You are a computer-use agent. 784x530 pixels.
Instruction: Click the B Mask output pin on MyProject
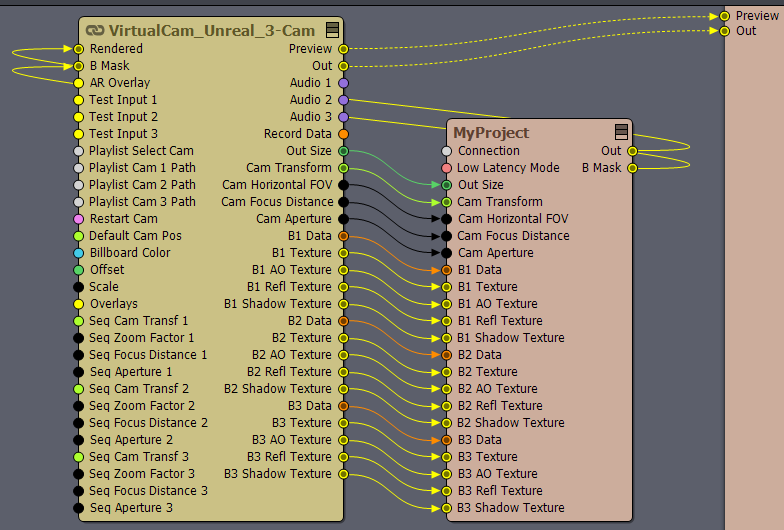632,168
